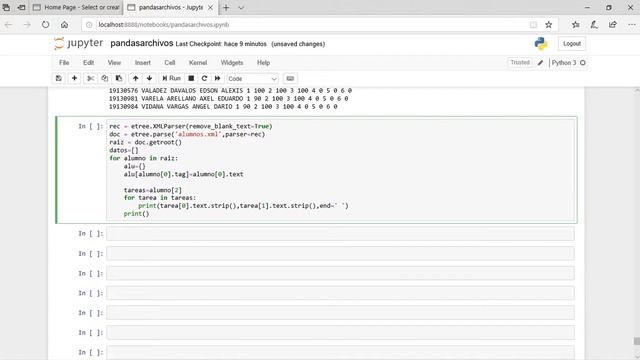The width and height of the screenshot is (640, 360).
Task: Open reading view icon in address bar
Action: point(533,25)
